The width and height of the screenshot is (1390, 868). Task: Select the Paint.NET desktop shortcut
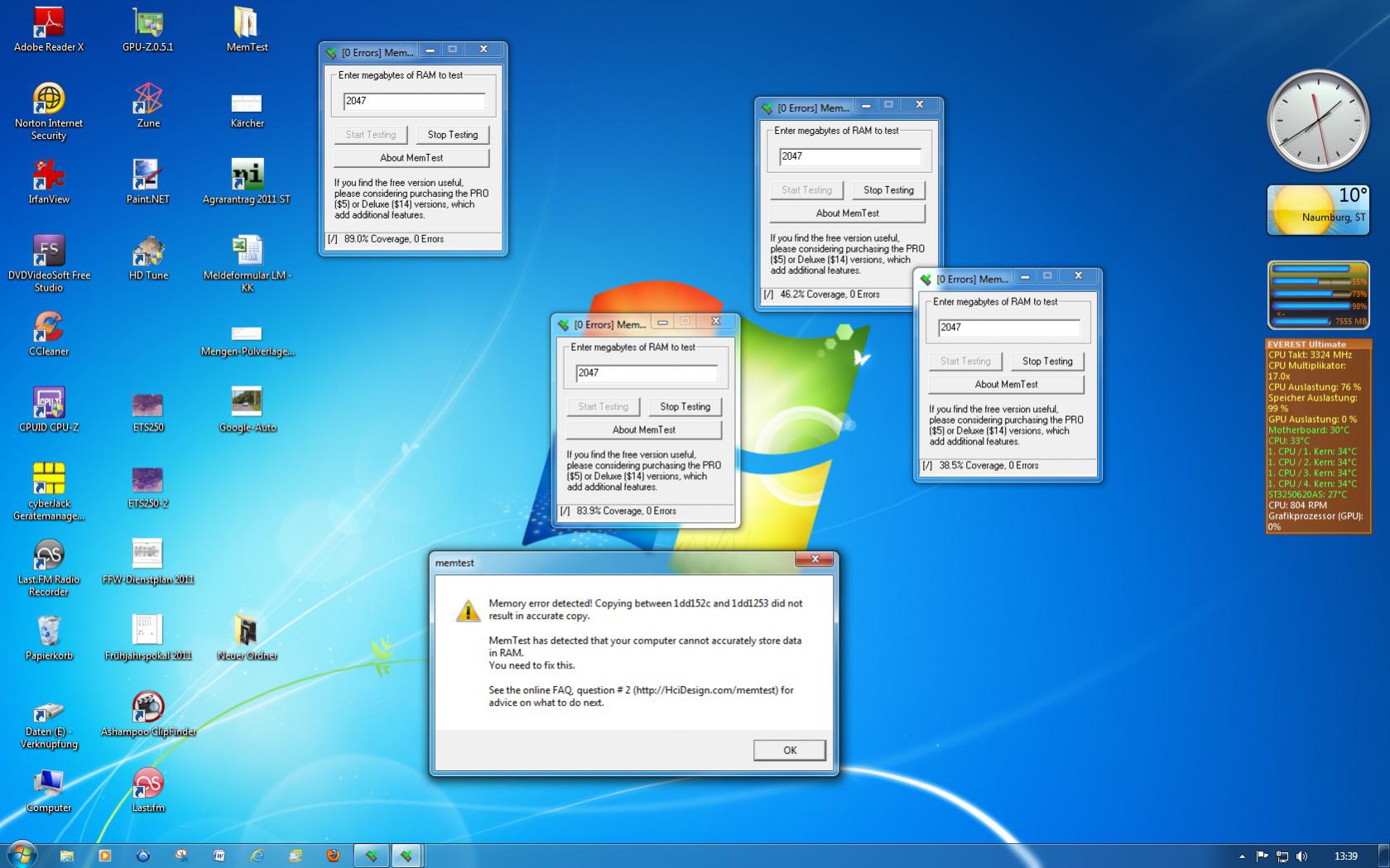pyautogui.click(x=148, y=182)
